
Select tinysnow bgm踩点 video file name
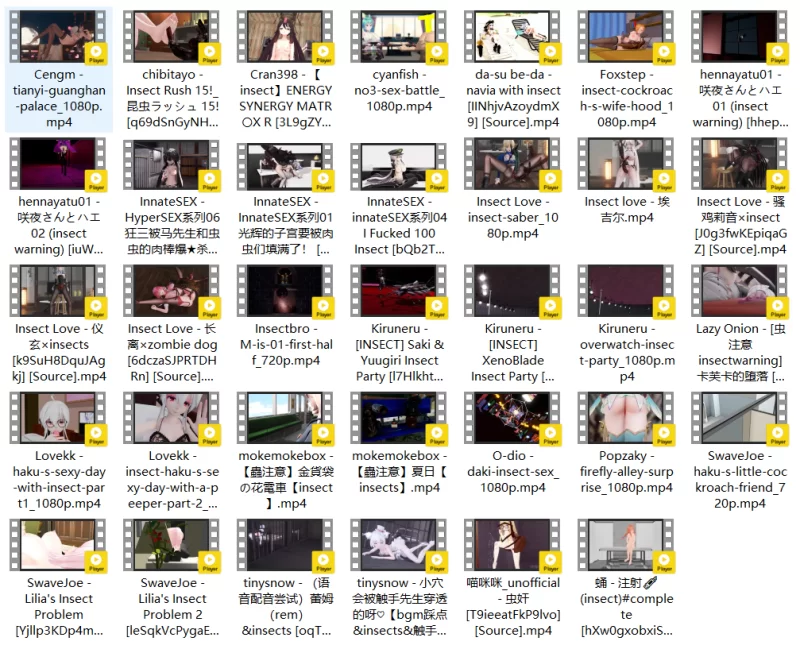(x=399, y=607)
